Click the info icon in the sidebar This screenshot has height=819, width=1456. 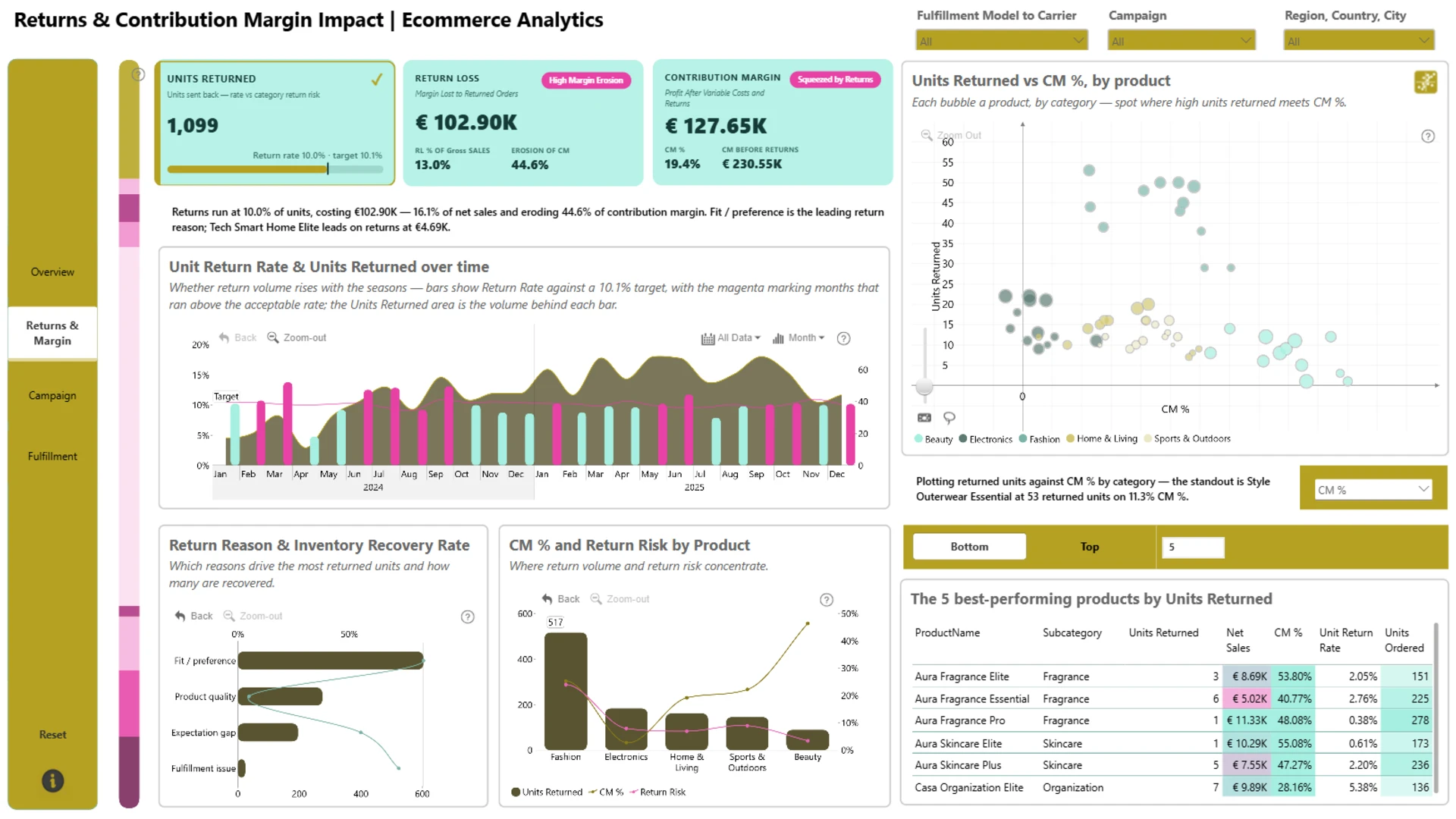[x=52, y=780]
